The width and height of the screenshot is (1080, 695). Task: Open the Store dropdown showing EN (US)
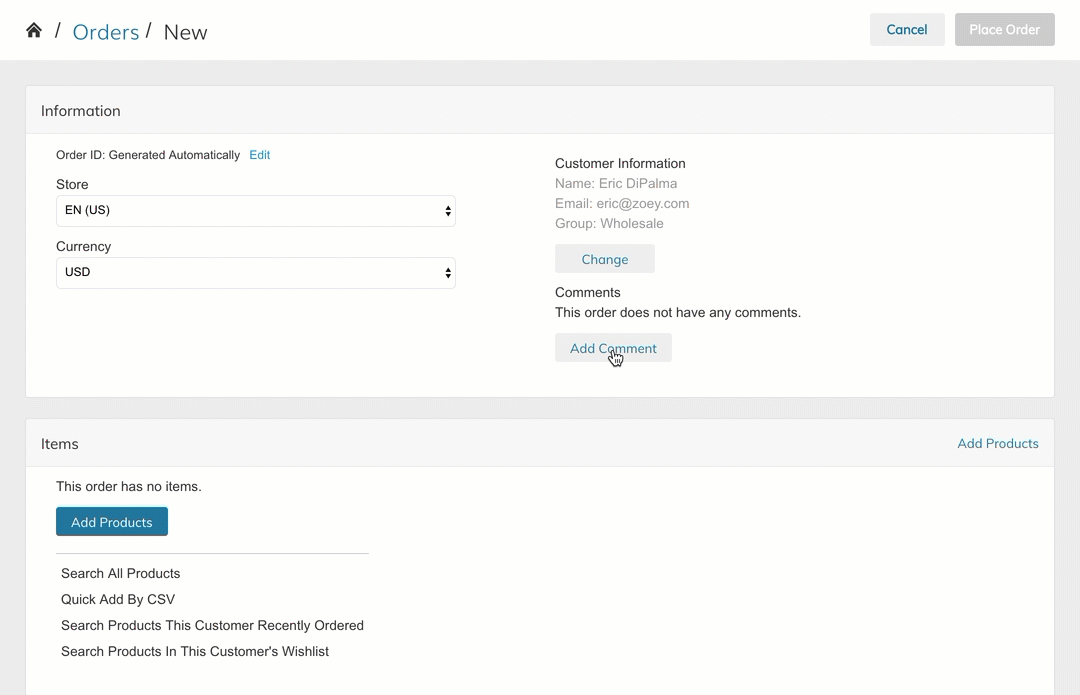click(255, 211)
